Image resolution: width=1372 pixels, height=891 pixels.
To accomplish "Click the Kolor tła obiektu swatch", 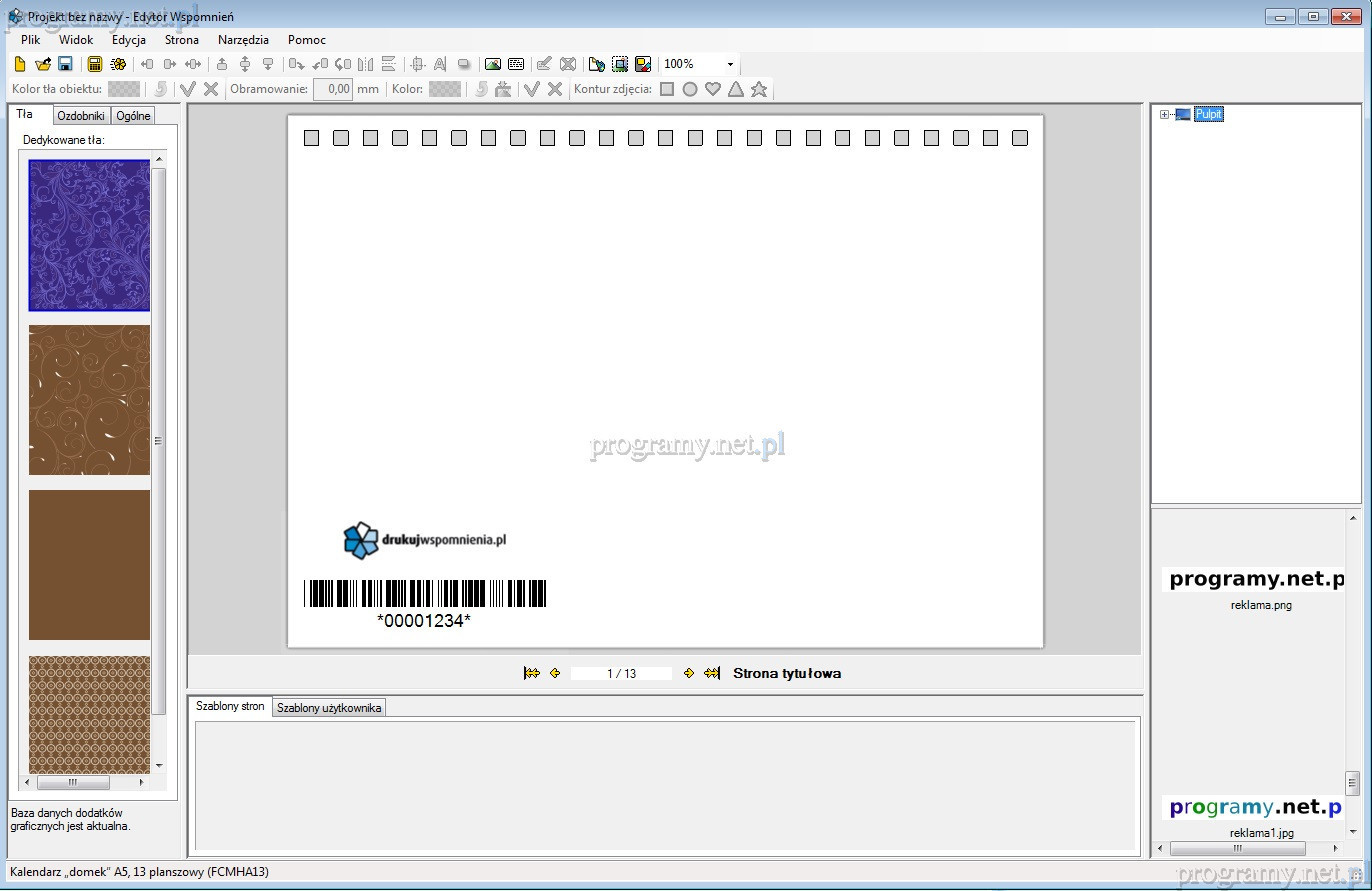I will pyautogui.click(x=124, y=89).
